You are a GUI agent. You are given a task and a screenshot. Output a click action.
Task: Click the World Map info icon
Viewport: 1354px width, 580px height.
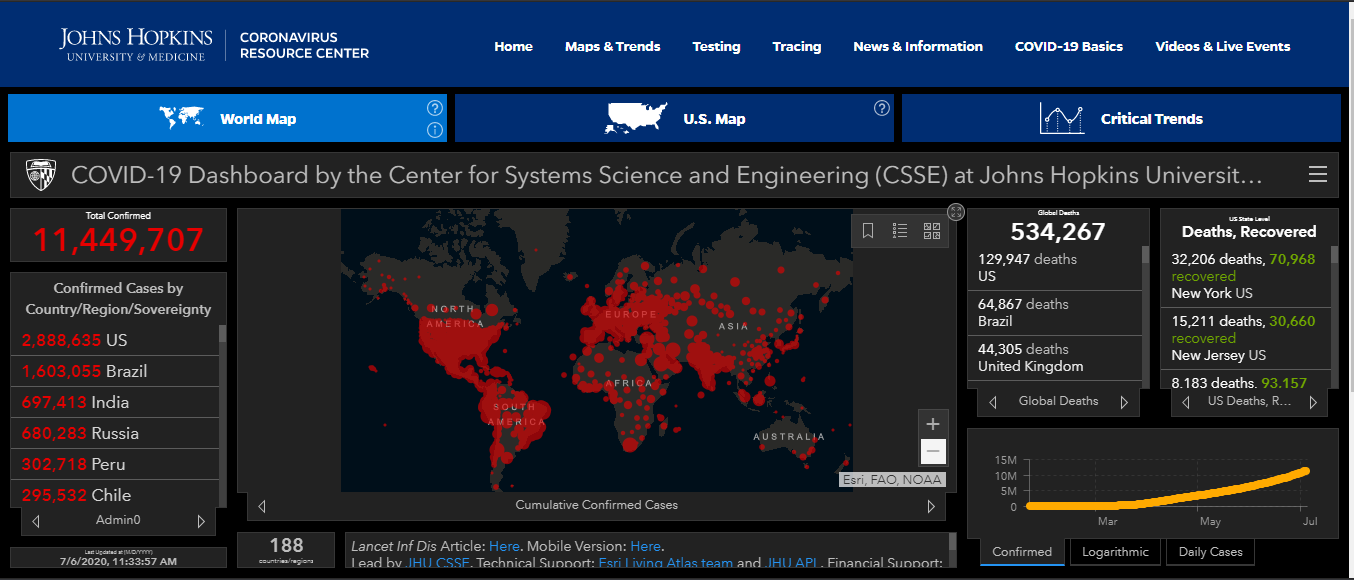click(435, 130)
